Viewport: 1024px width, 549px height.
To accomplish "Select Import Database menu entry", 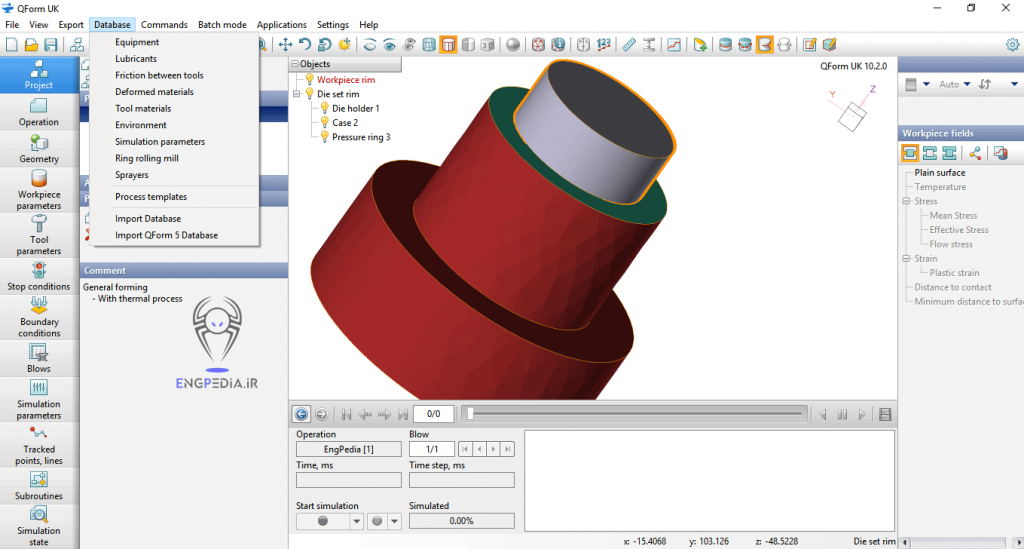I will click(148, 219).
